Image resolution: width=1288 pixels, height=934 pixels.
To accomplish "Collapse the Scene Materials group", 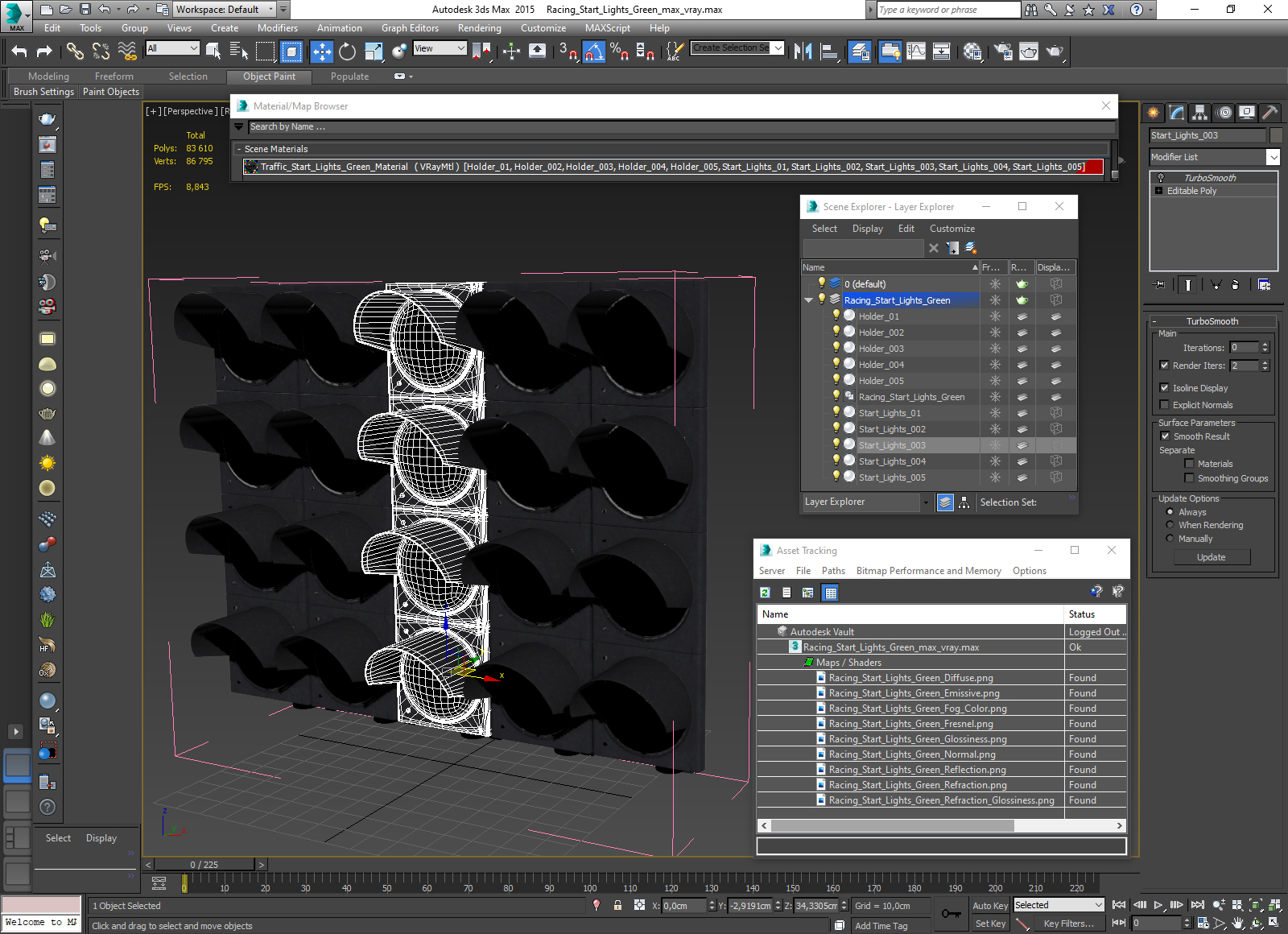I will point(239,149).
